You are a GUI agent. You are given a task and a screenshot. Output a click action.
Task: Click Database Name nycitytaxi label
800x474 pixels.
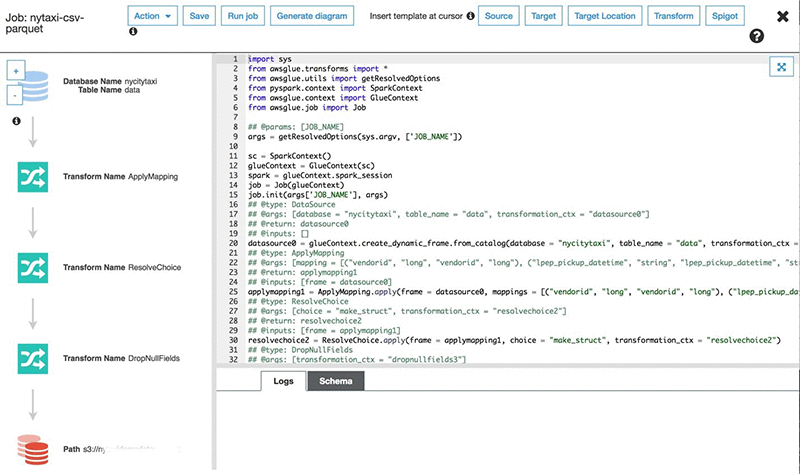110,81
